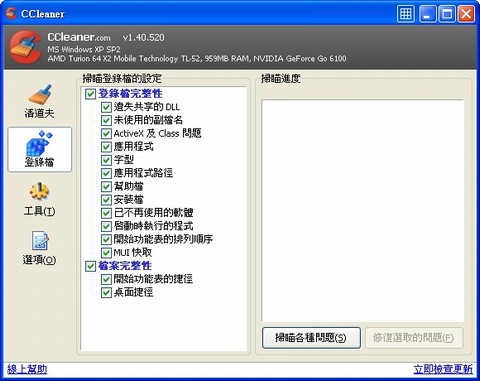The image size is (480, 381).
Task: Toggle the 幫助檔 checkbox
Action: pyautogui.click(x=106, y=187)
